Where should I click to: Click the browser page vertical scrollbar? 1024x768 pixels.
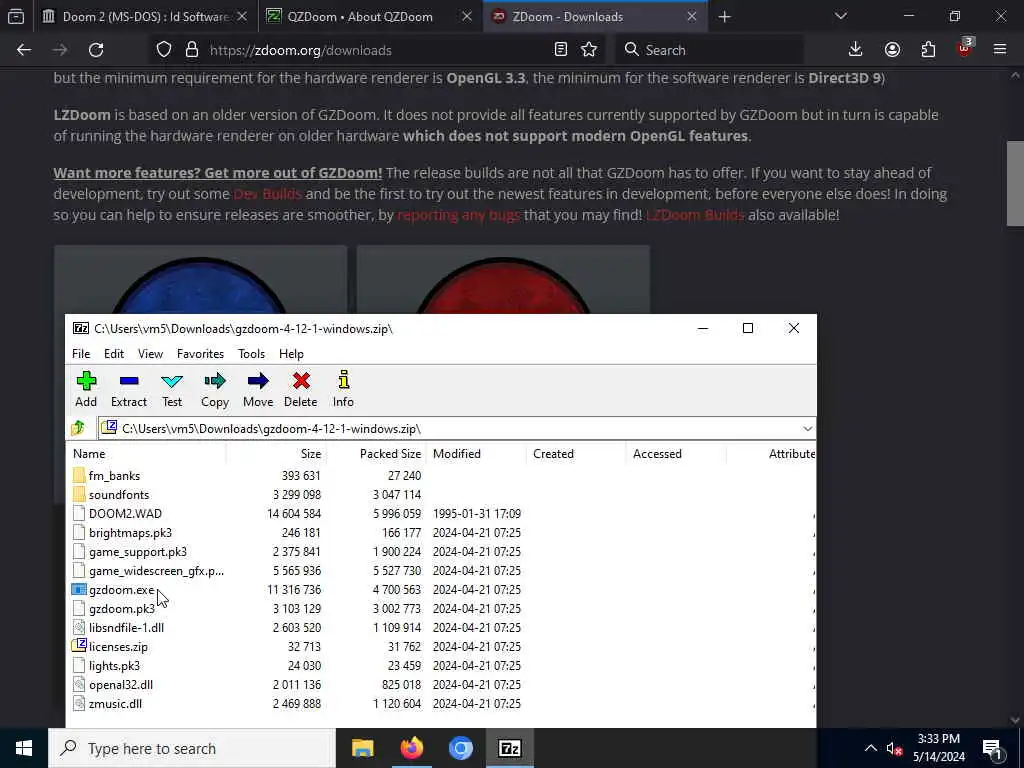click(1015, 184)
